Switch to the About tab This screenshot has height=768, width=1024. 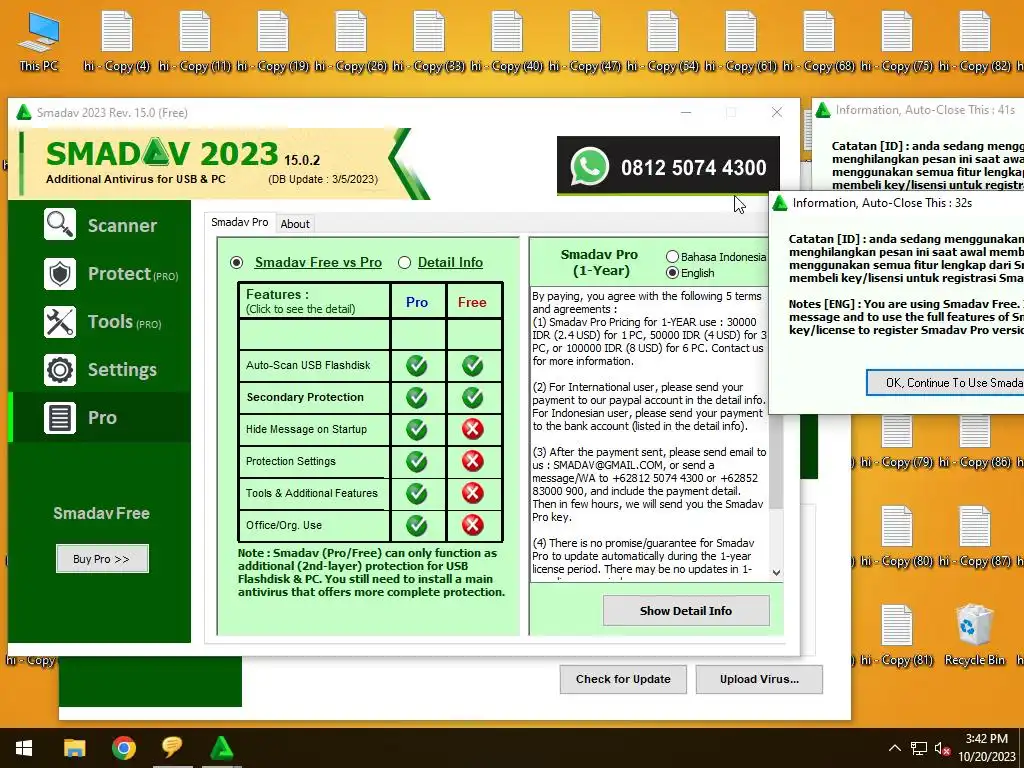[x=295, y=224]
